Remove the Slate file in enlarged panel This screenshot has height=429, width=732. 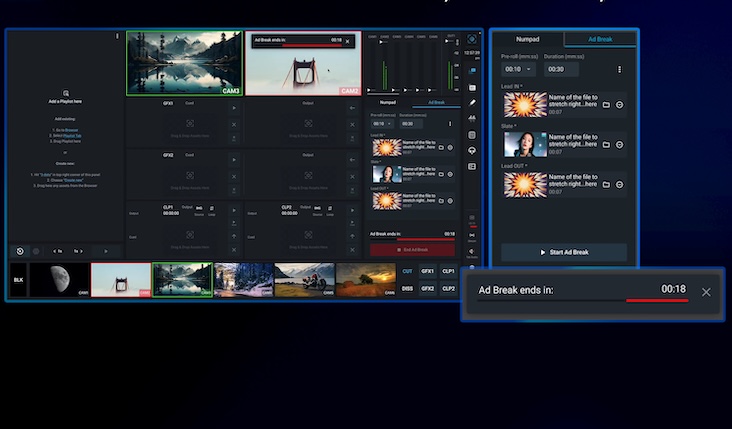pos(619,145)
